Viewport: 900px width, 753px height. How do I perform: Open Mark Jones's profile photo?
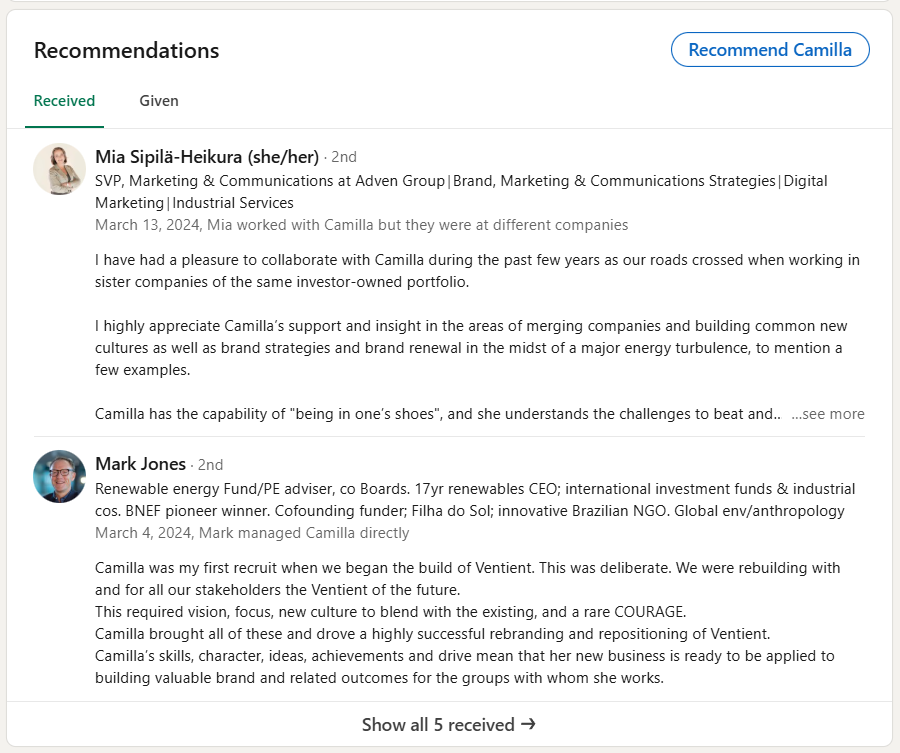click(x=60, y=476)
